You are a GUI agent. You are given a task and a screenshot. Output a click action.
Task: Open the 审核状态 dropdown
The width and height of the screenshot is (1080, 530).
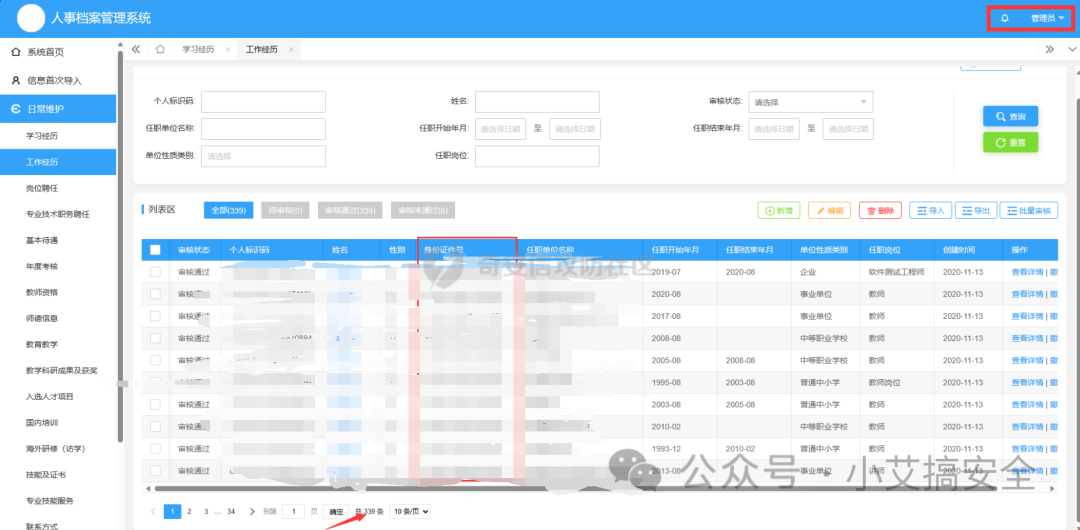tap(811, 102)
